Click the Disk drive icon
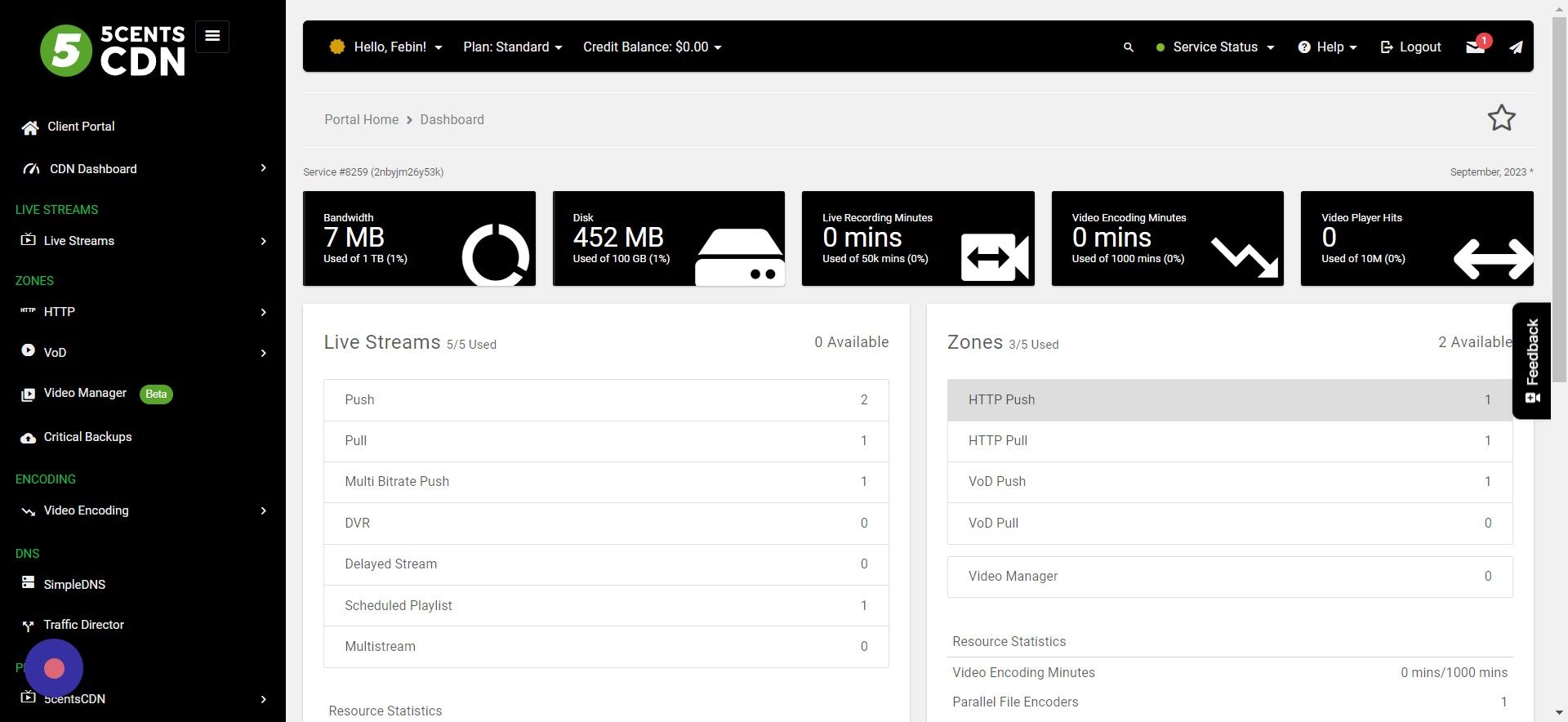 [x=740, y=257]
